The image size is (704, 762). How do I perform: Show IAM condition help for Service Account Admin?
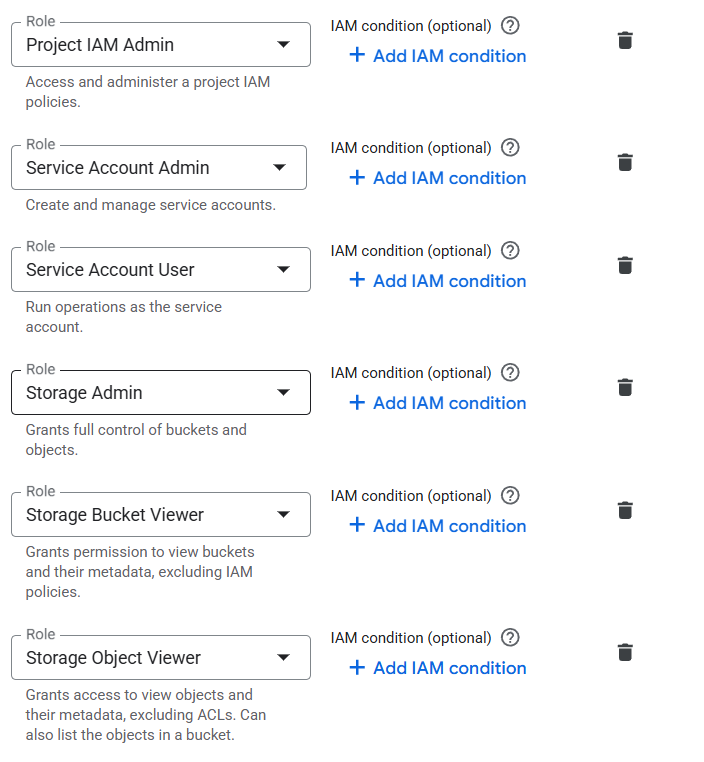510,148
